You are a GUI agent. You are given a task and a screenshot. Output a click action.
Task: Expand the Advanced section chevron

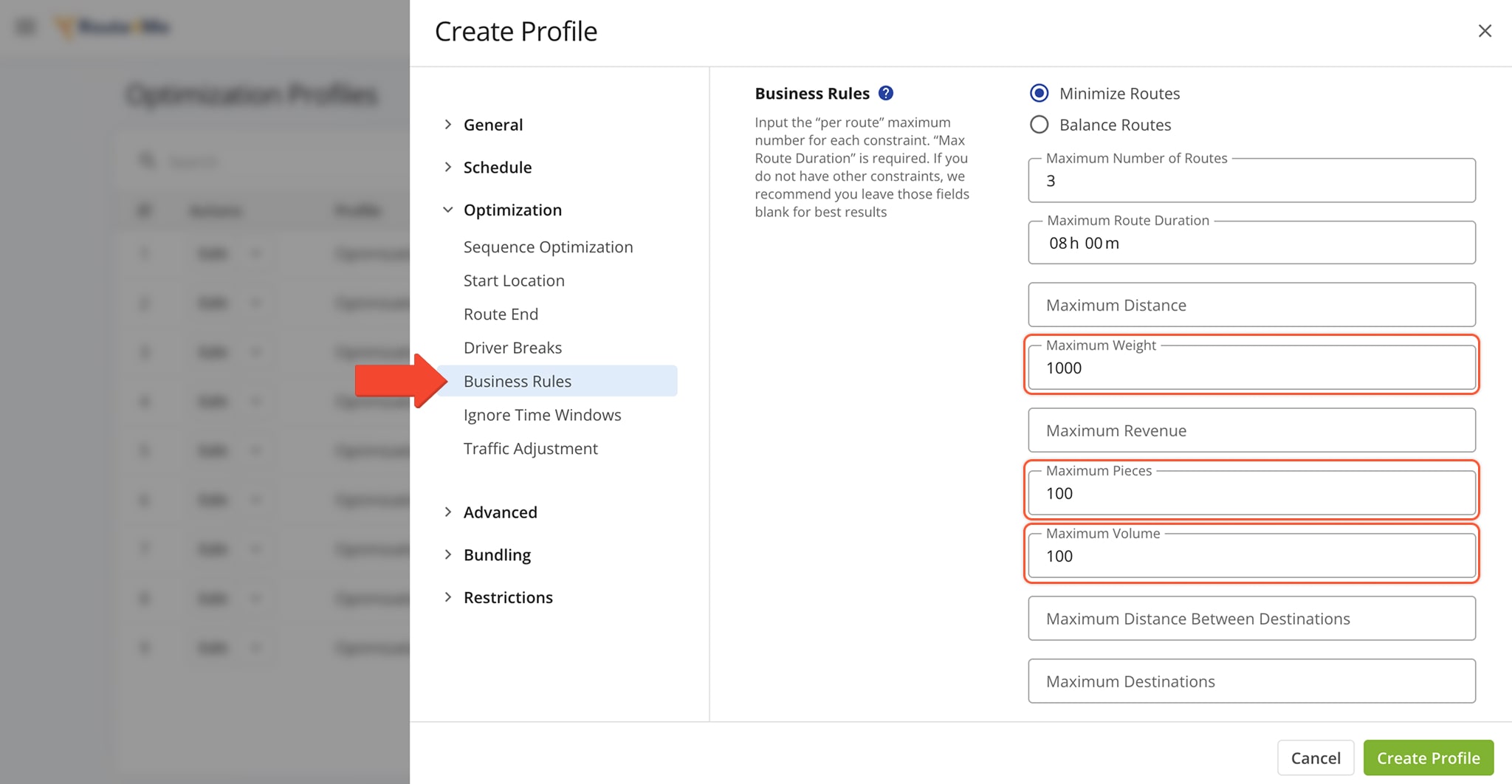(x=447, y=512)
